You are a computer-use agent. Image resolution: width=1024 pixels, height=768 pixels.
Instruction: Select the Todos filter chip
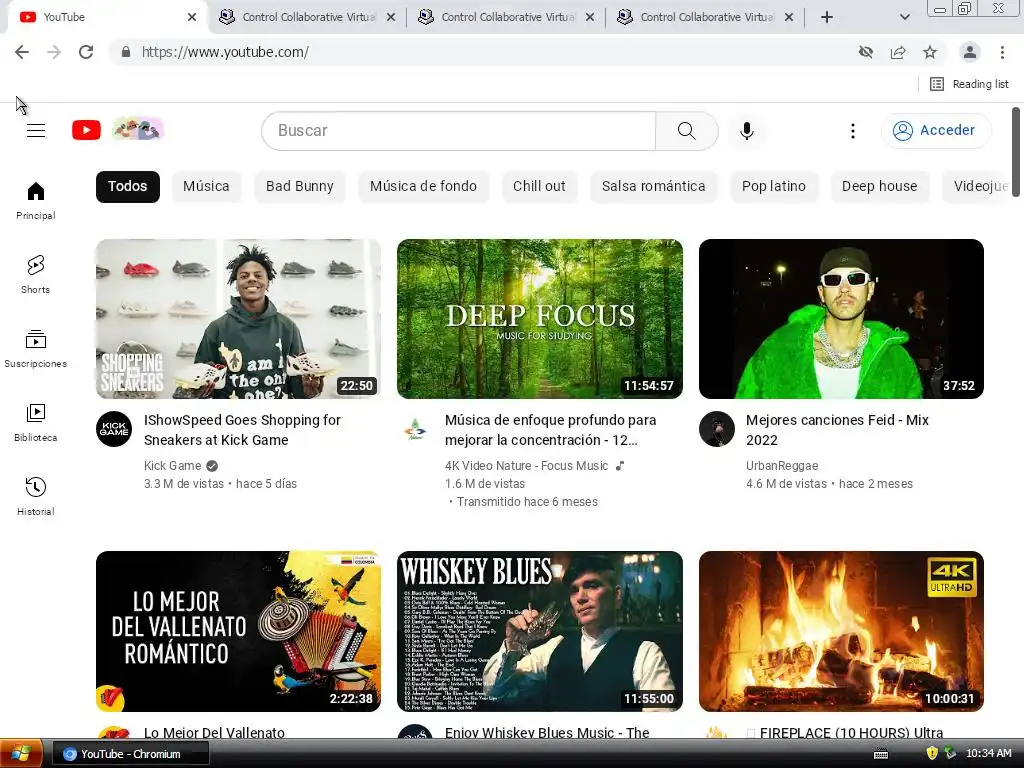[127, 187]
